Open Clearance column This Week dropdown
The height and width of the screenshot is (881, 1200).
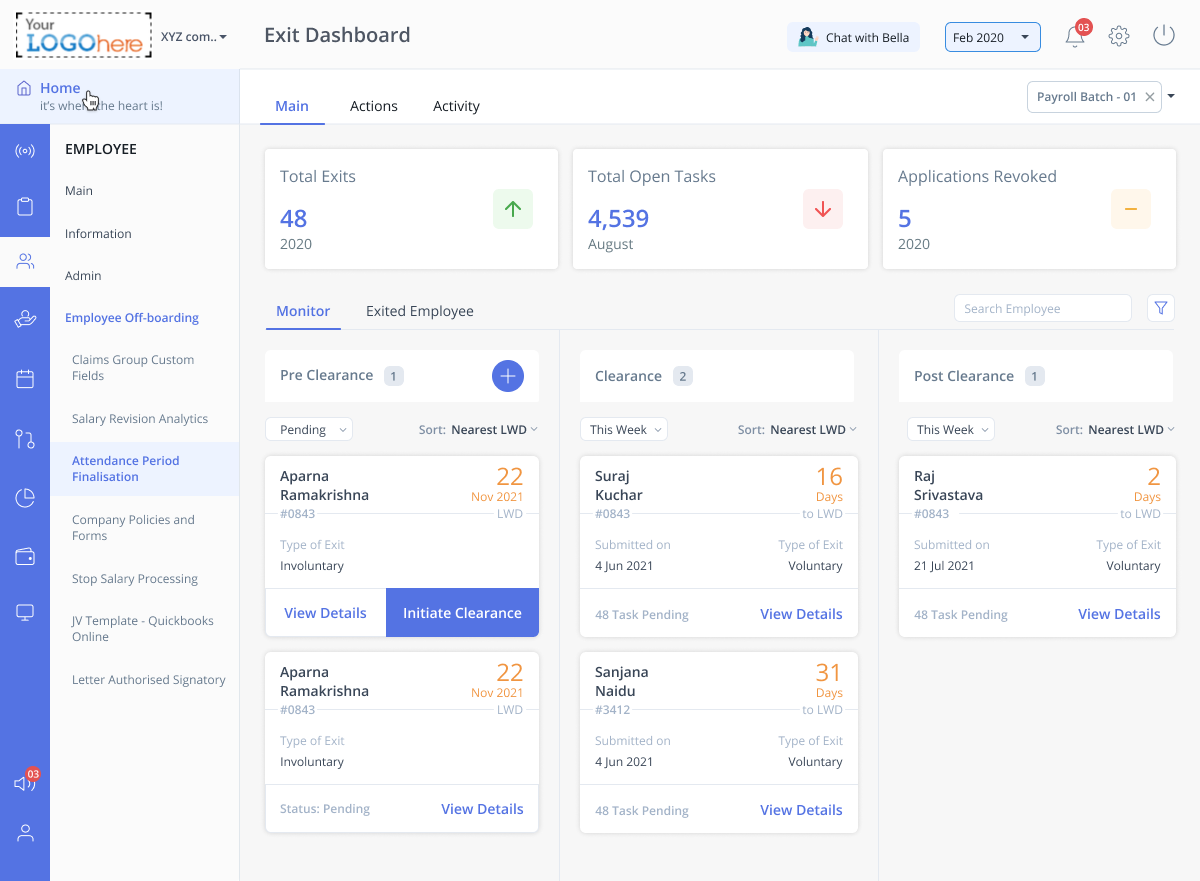(x=624, y=430)
